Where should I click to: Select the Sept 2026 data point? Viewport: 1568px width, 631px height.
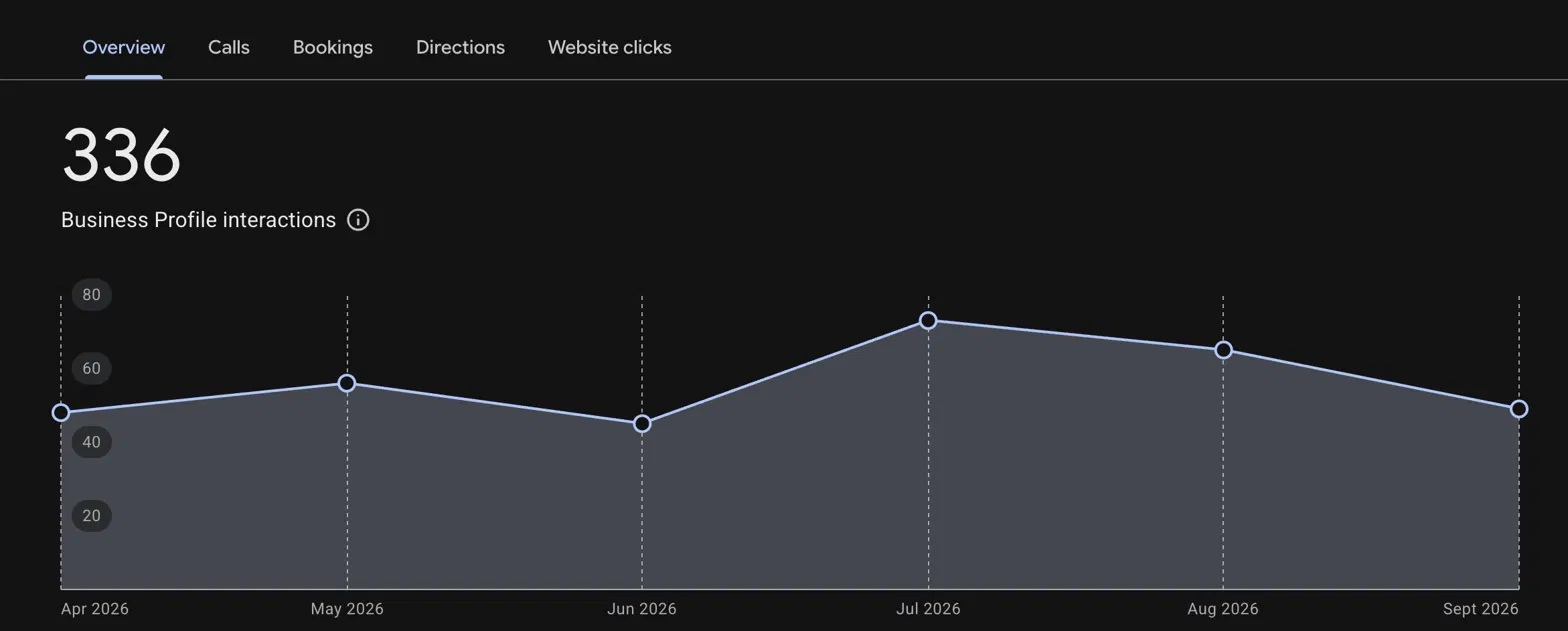1519,409
